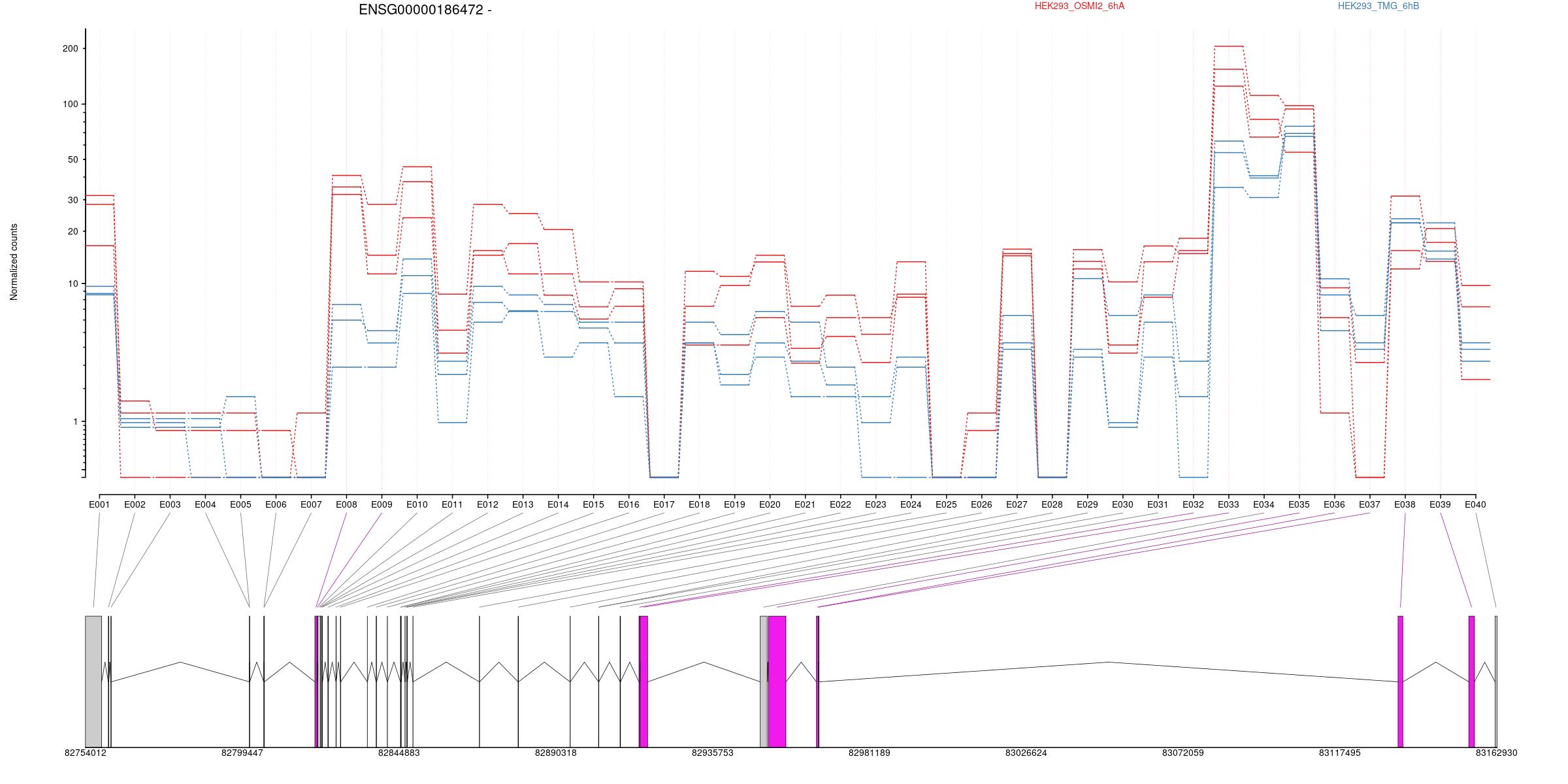Click the plot title ENSG00000186472 -

425,10
